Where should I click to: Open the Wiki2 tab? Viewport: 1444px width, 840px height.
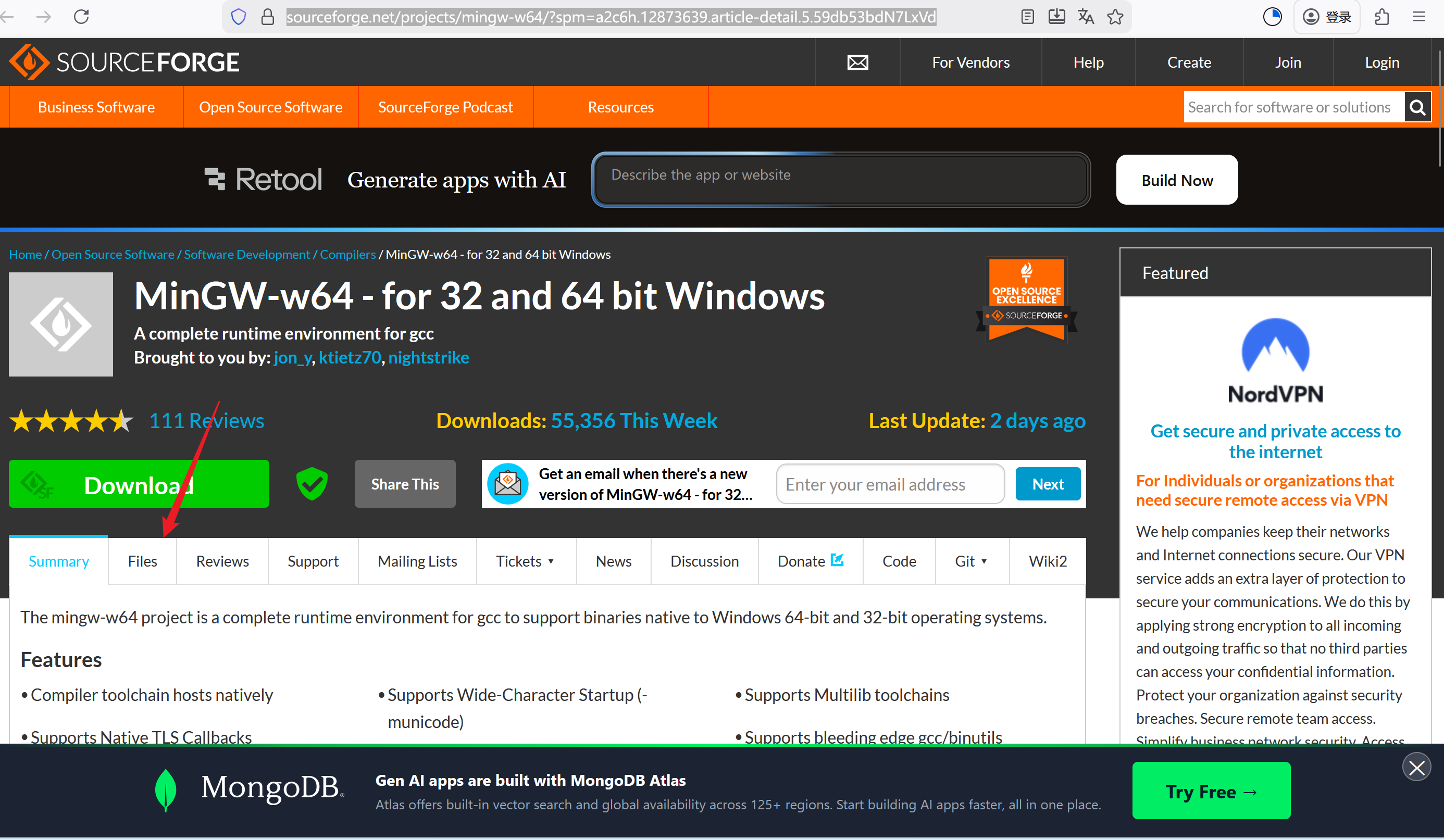(x=1048, y=561)
